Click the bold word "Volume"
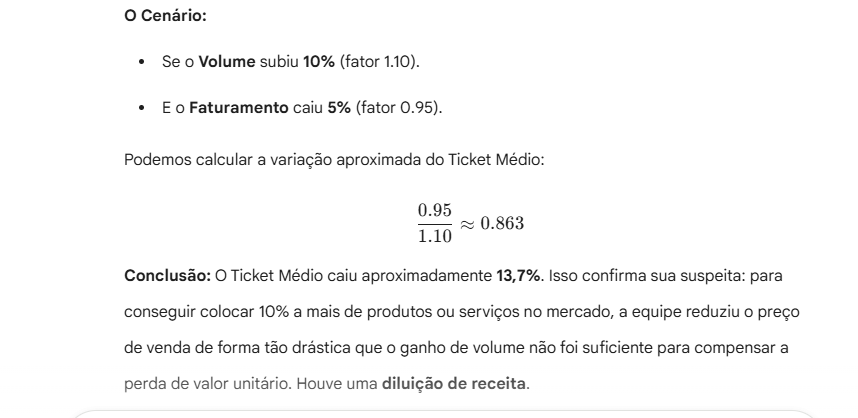This screenshot has height=418, width=858. pyautogui.click(x=227, y=62)
